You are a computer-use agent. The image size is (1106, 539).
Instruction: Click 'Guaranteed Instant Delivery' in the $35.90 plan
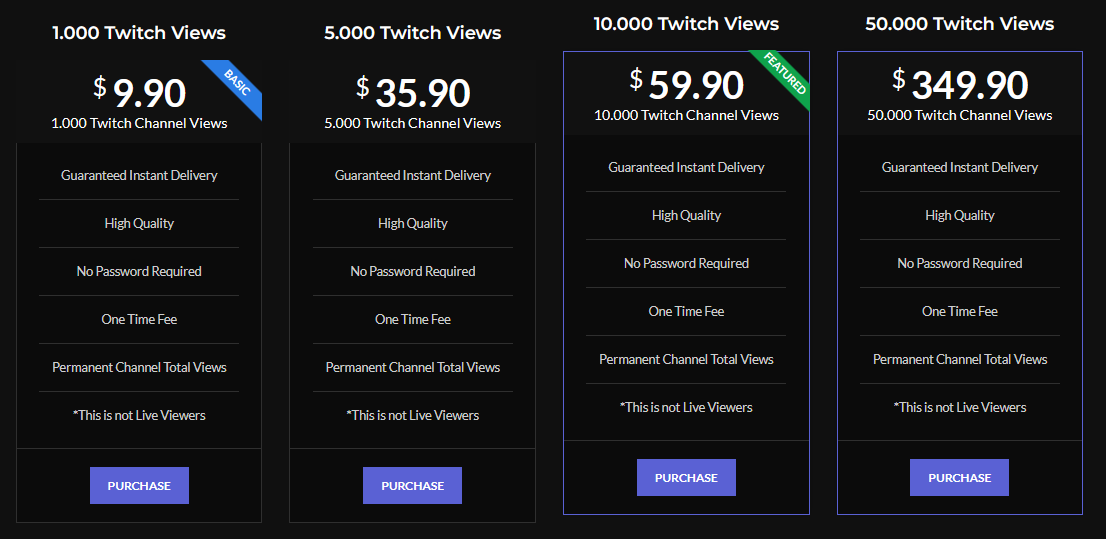pos(413,175)
